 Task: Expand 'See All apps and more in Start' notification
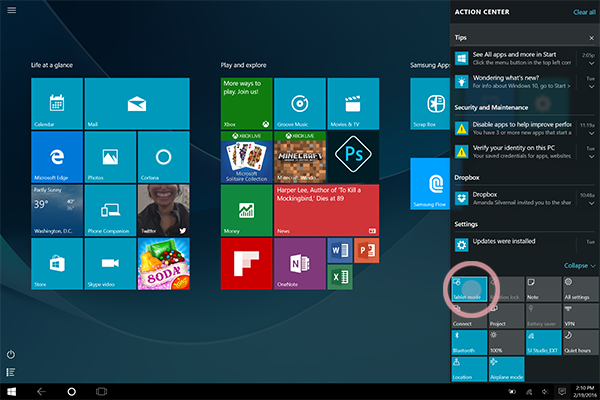592,63
